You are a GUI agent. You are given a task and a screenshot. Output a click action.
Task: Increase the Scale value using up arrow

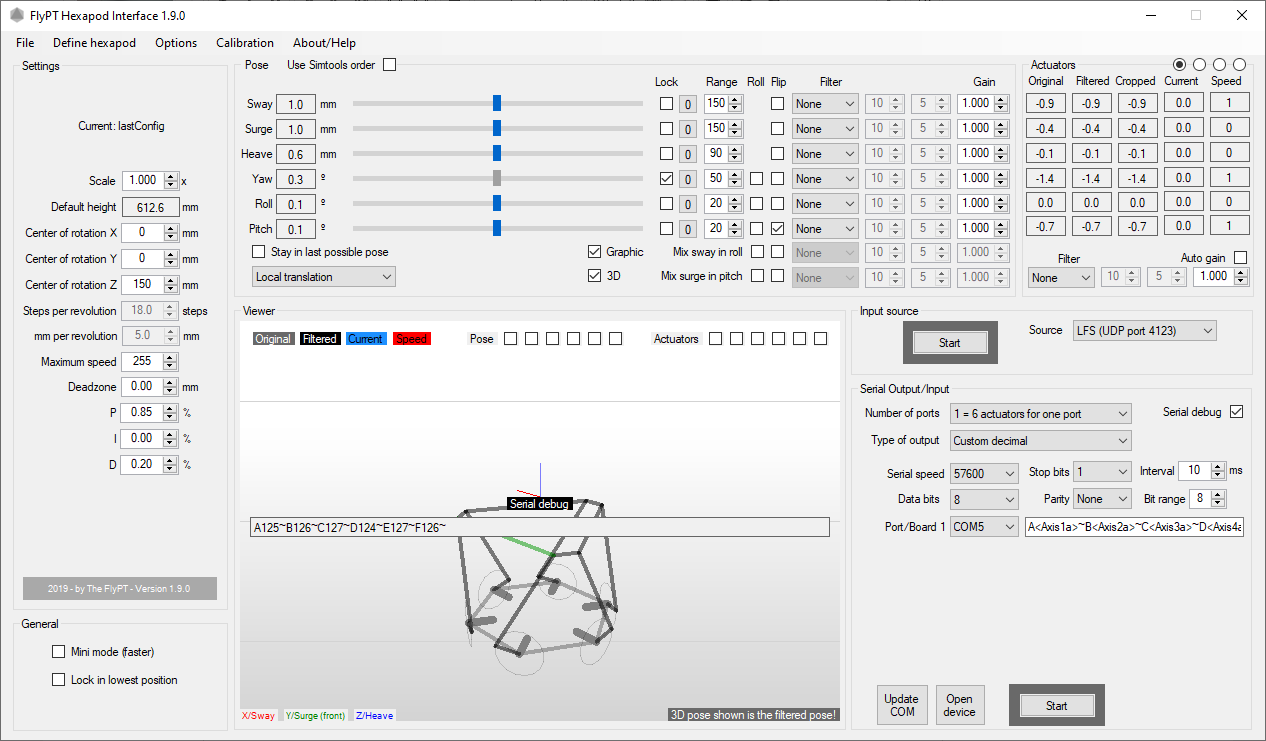pyautogui.click(x=171, y=177)
